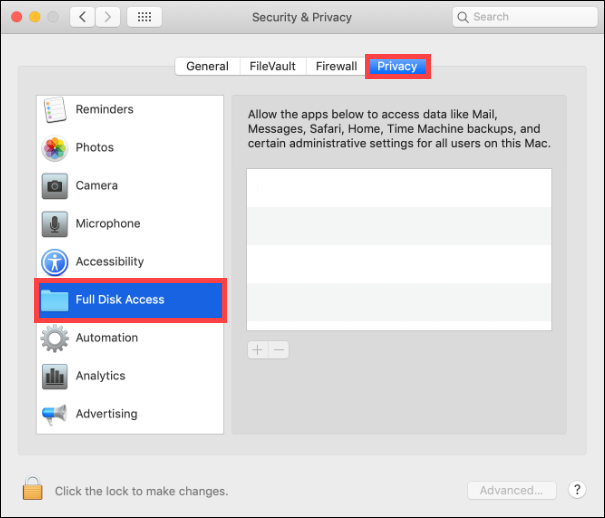The image size is (605, 518).
Task: Choose the Microphone text entry
Action: pyautogui.click(x=108, y=224)
